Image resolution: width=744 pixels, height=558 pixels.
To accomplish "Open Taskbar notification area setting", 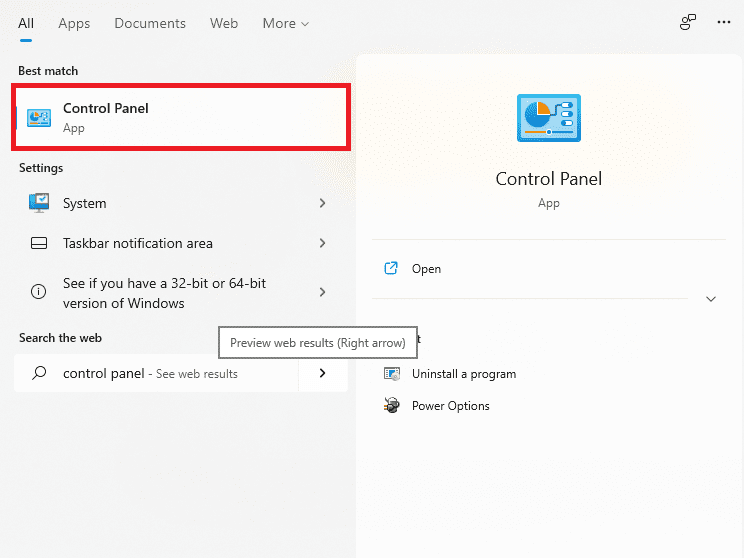I will (181, 243).
